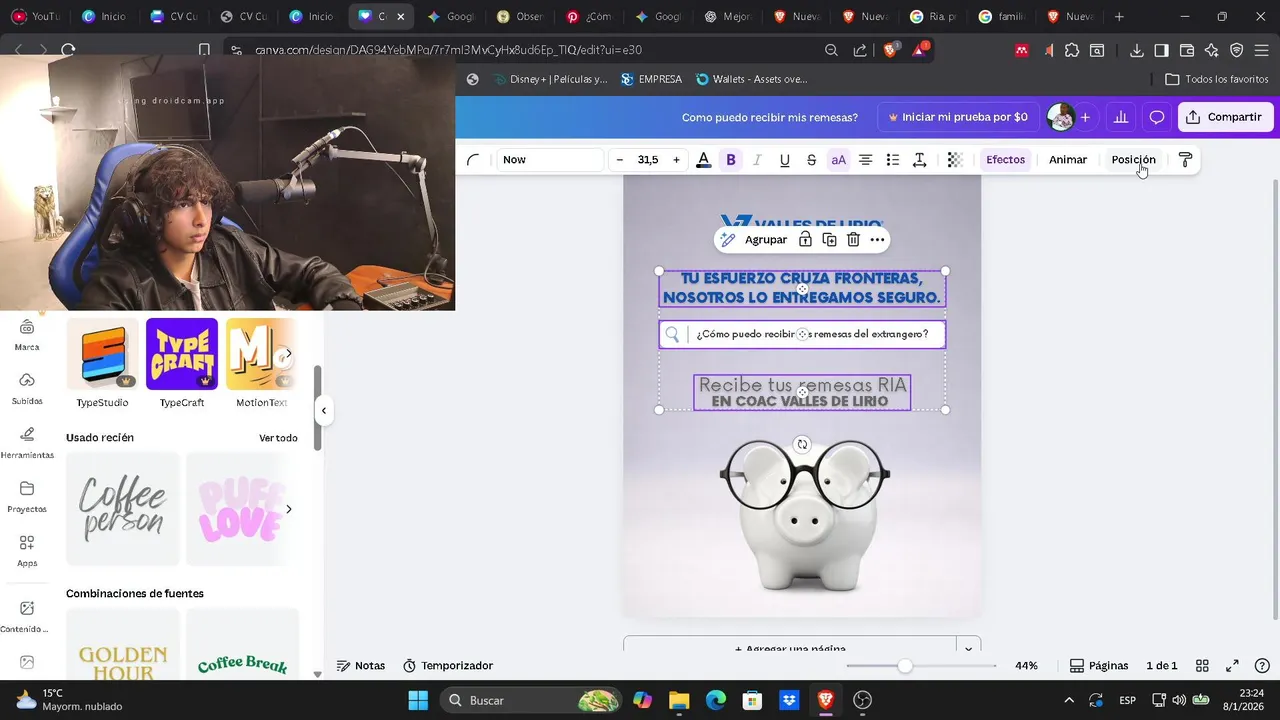The width and height of the screenshot is (1280, 720).
Task: Open Contenido section in sidebar
Action: click(27, 617)
